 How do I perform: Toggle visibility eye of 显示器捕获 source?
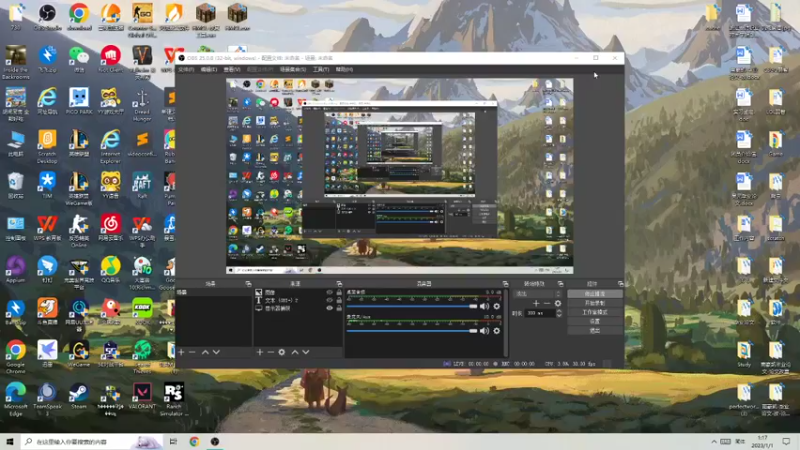pos(329,308)
